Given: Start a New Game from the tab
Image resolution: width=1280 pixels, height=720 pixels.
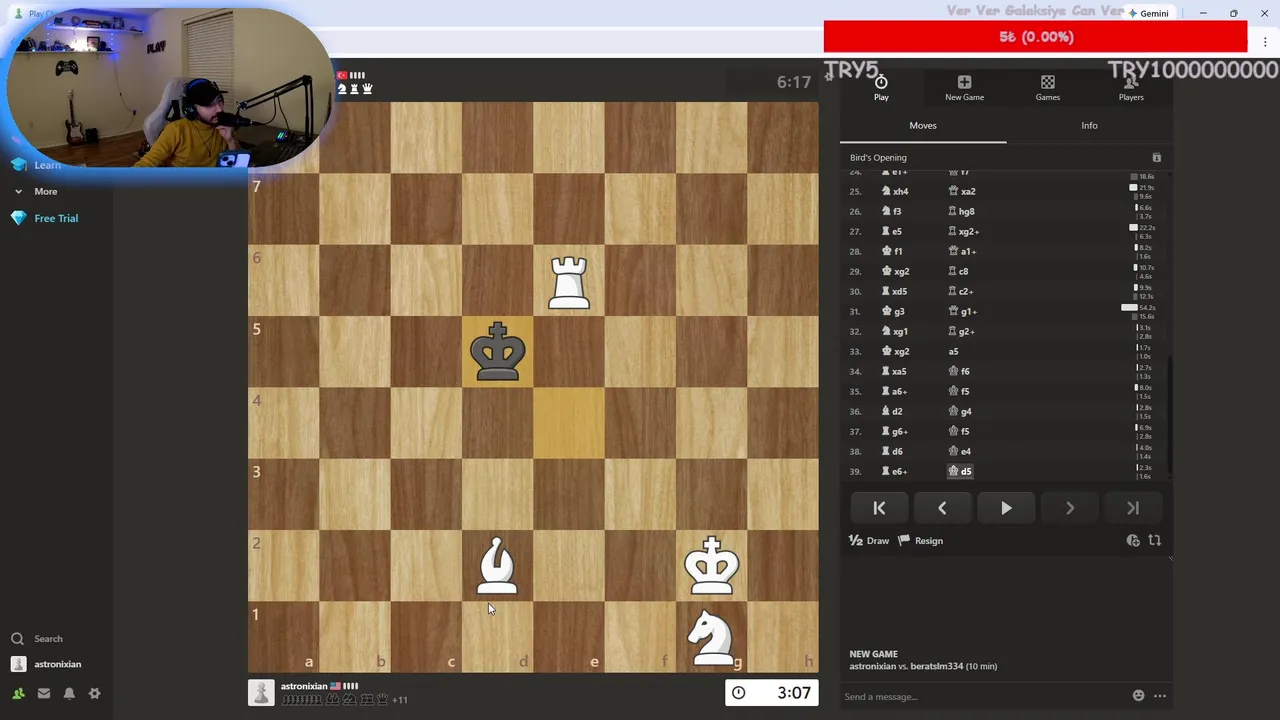Looking at the screenshot, I should (x=964, y=87).
